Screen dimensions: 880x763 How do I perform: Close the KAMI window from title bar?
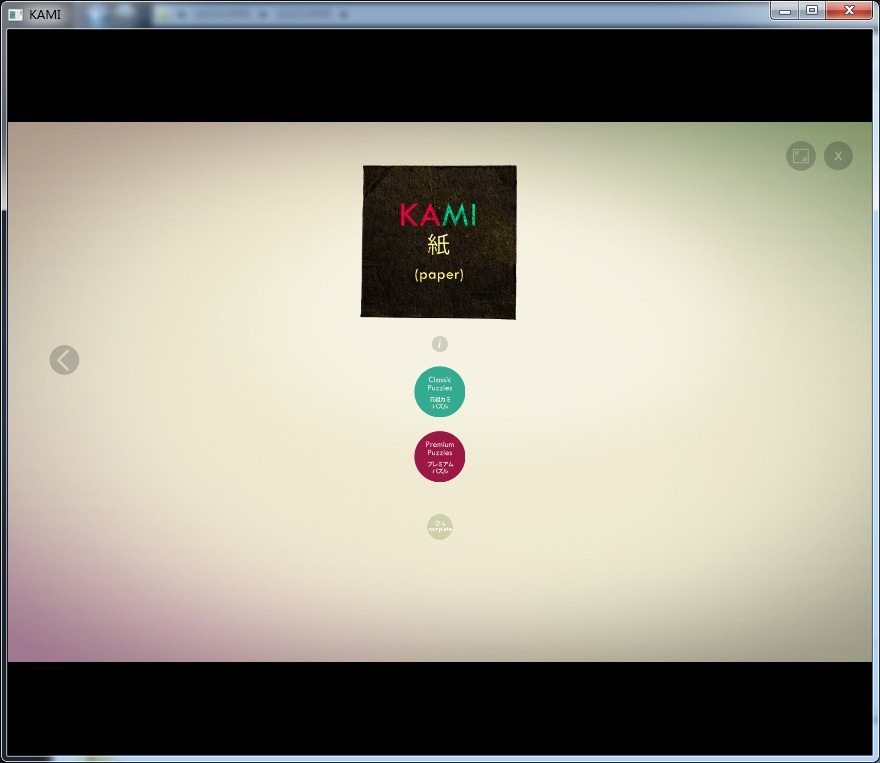[849, 11]
